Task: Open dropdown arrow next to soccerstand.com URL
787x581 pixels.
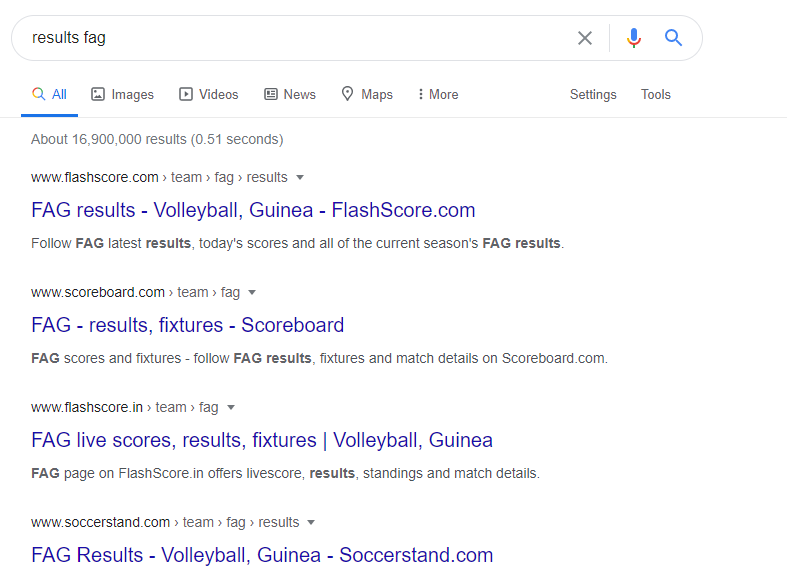Action: tap(311, 522)
